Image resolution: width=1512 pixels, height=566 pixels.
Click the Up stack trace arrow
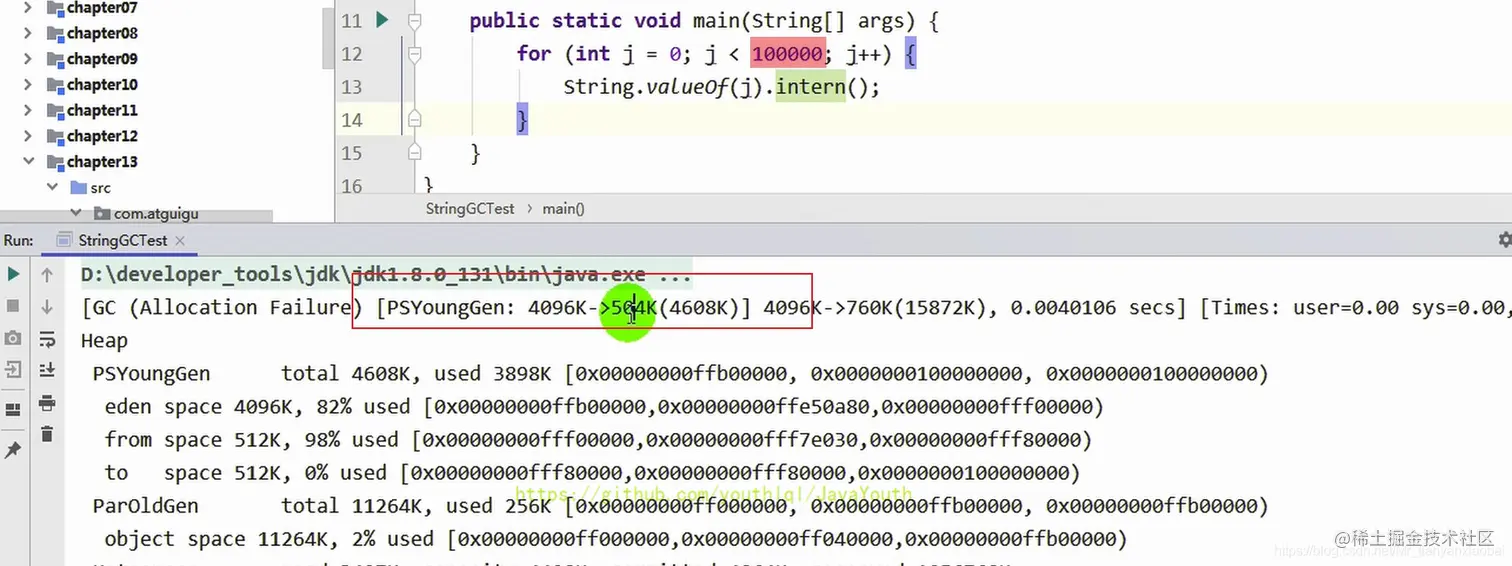pos(47,274)
